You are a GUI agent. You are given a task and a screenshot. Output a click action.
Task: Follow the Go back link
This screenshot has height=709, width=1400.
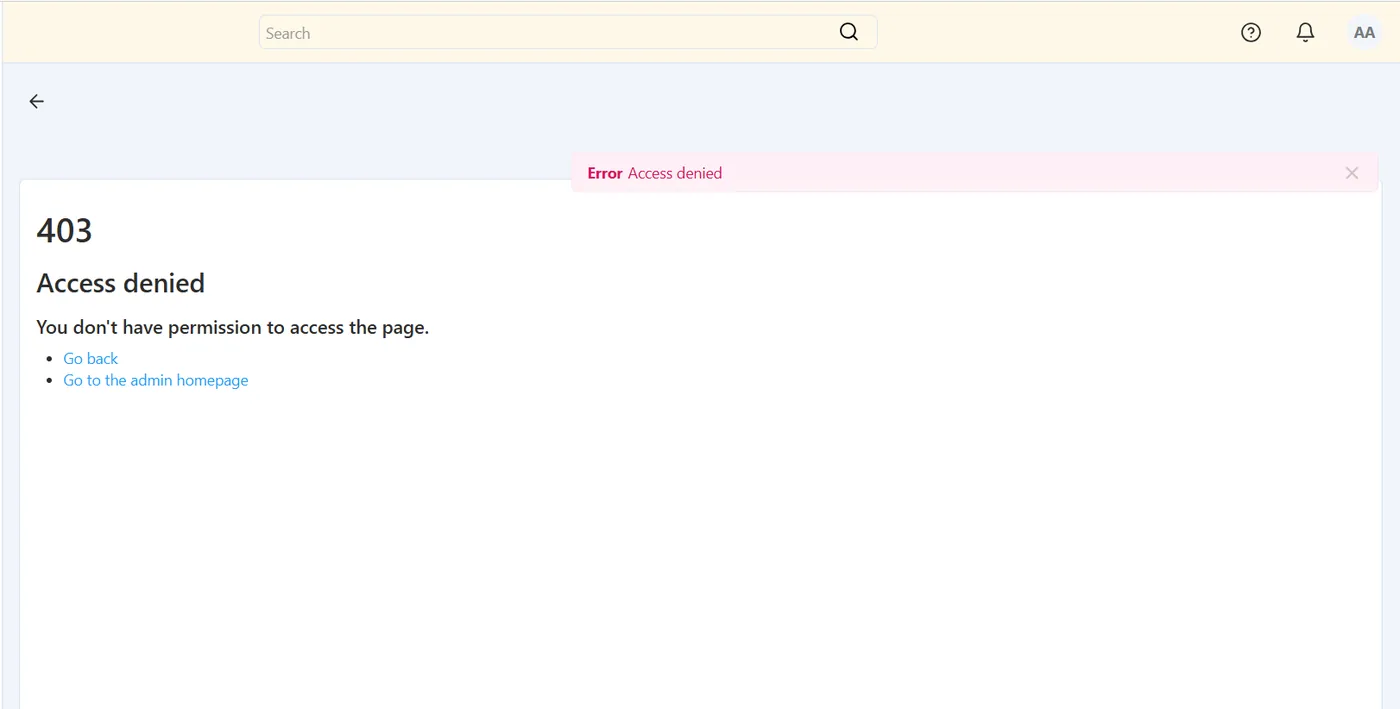pos(91,358)
